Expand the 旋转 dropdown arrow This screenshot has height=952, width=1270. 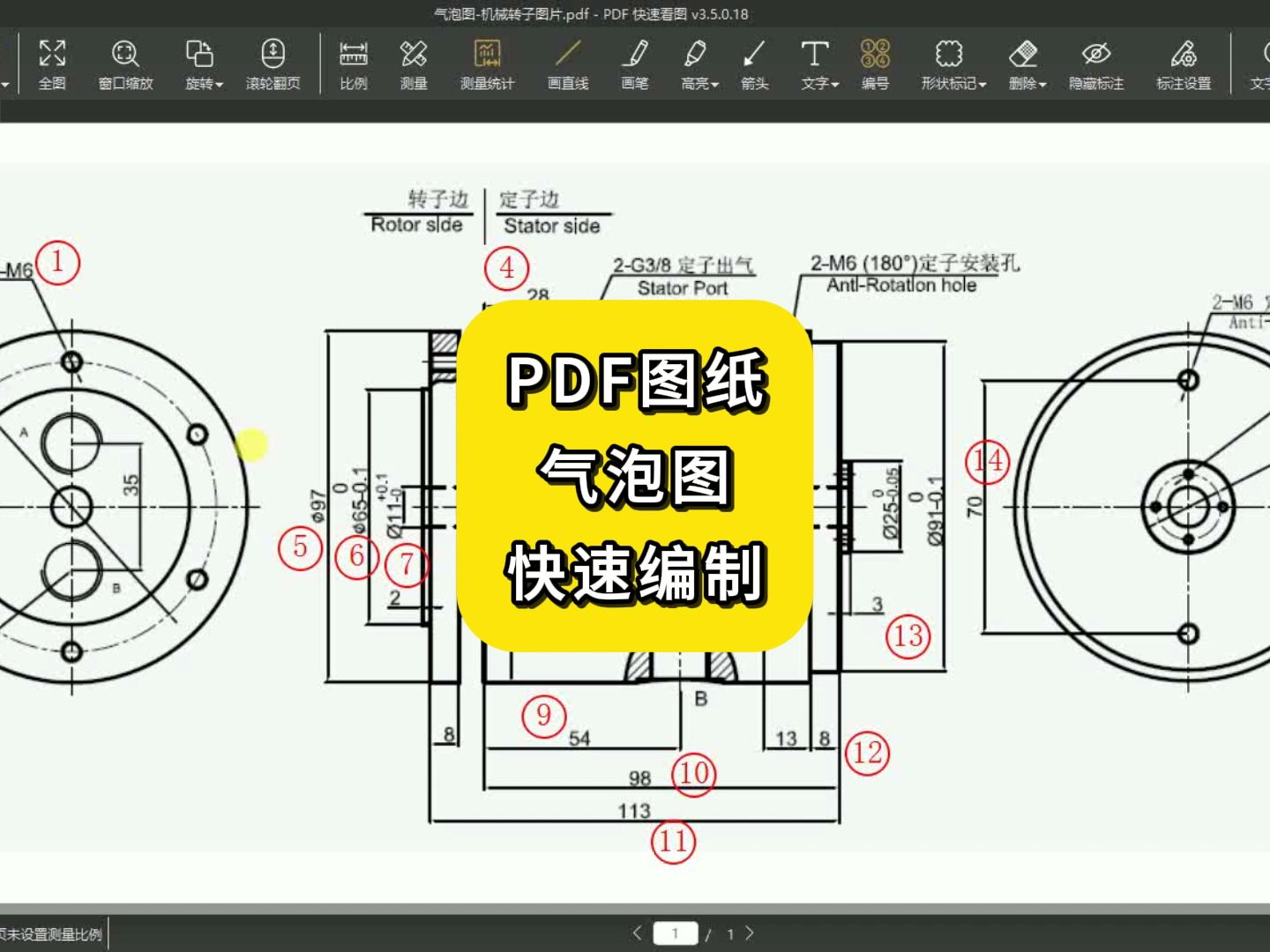(x=220, y=85)
